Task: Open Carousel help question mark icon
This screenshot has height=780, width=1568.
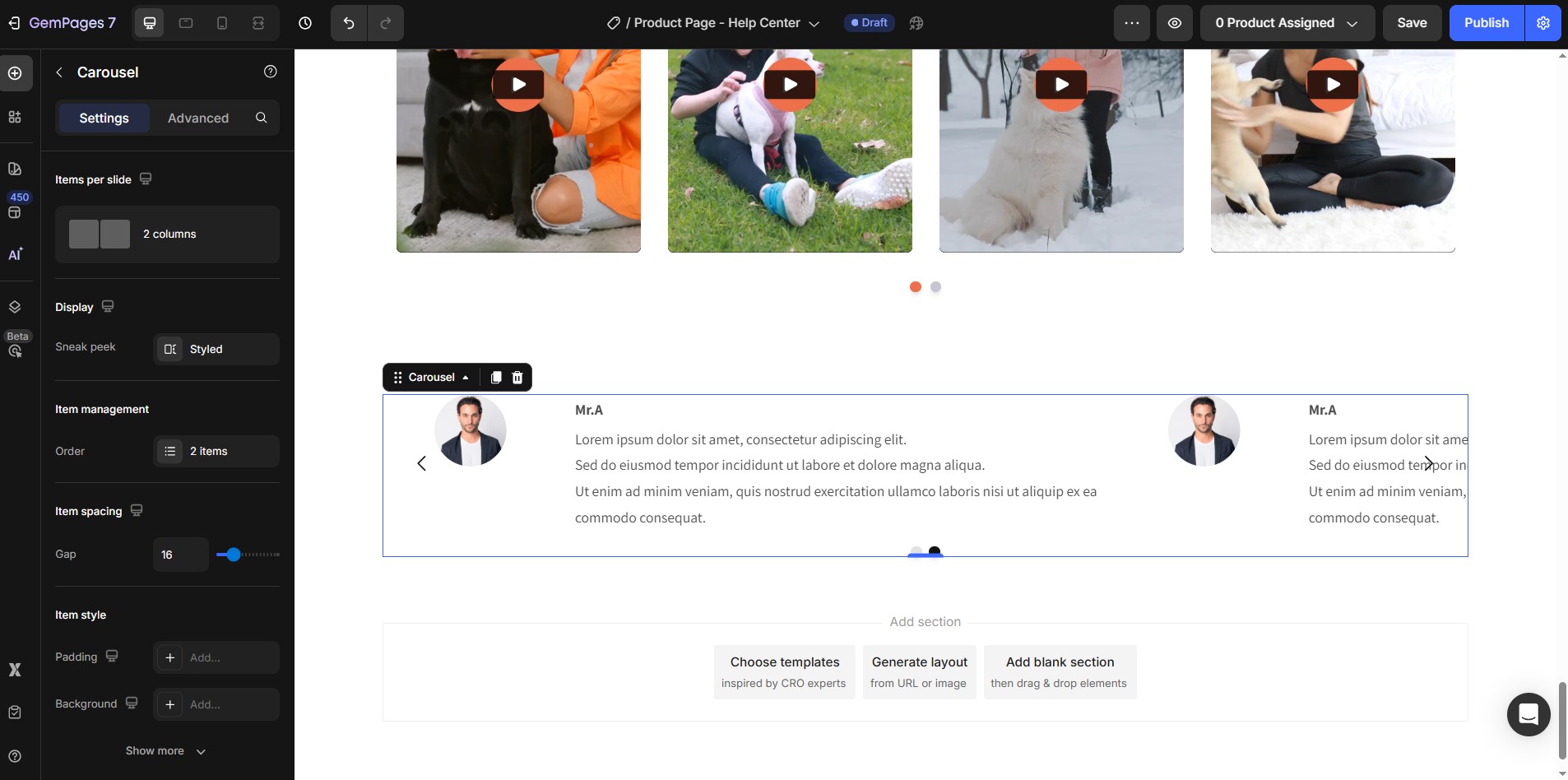Action: coord(270,72)
